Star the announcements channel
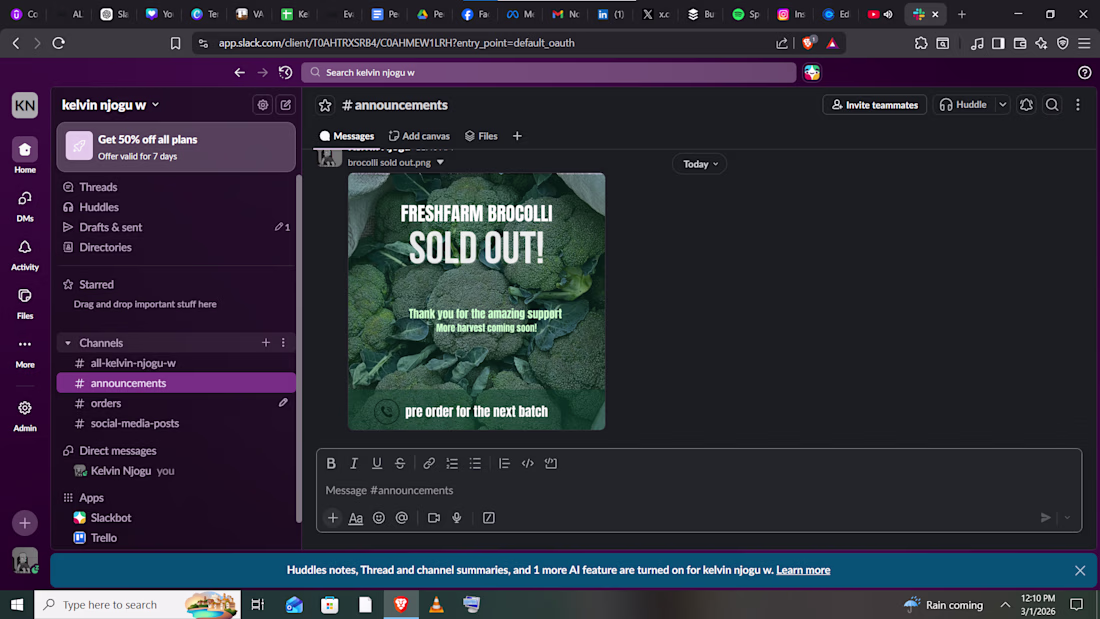This screenshot has width=1100, height=619. (x=325, y=105)
